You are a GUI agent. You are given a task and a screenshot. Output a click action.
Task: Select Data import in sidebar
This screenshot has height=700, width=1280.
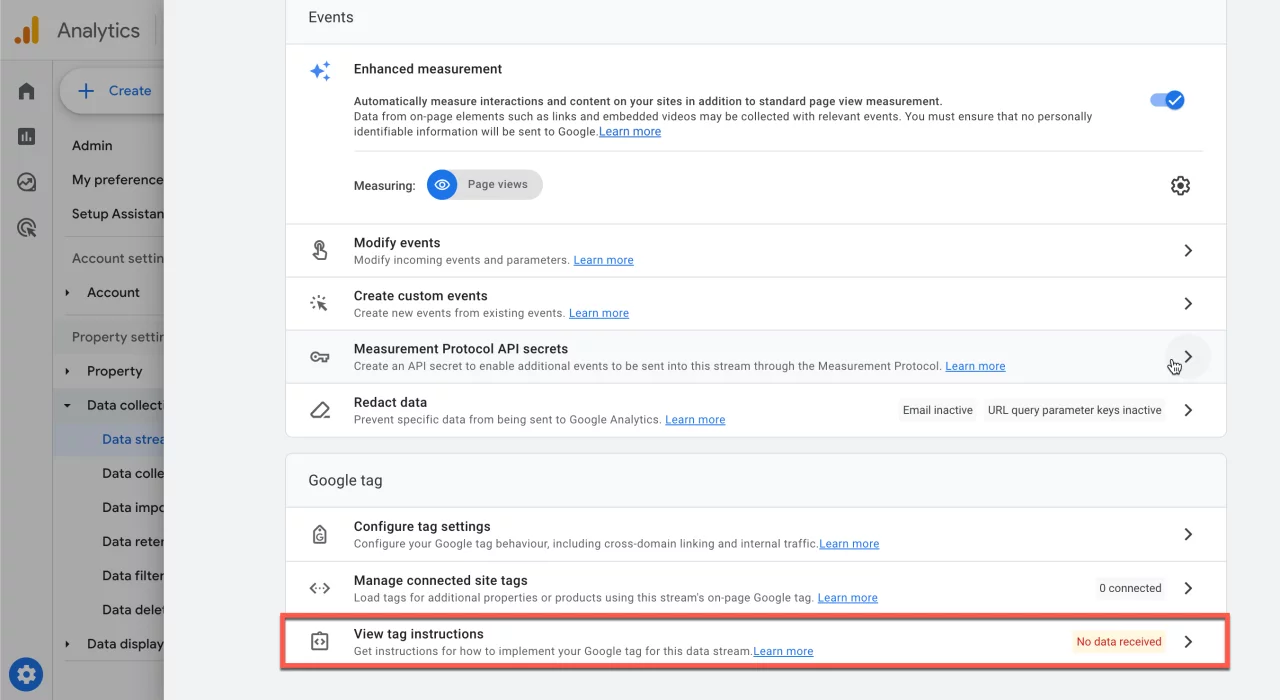[x=132, y=507]
